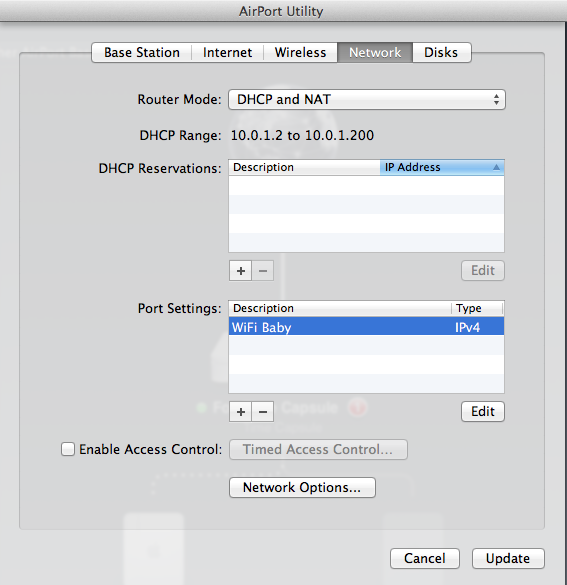The height and width of the screenshot is (585, 567).
Task: Enable Access Control checkbox
Action: 68,449
